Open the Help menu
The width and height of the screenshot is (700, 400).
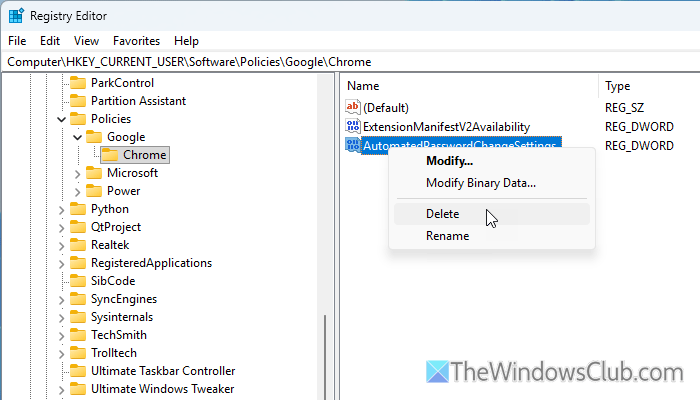click(x=186, y=41)
